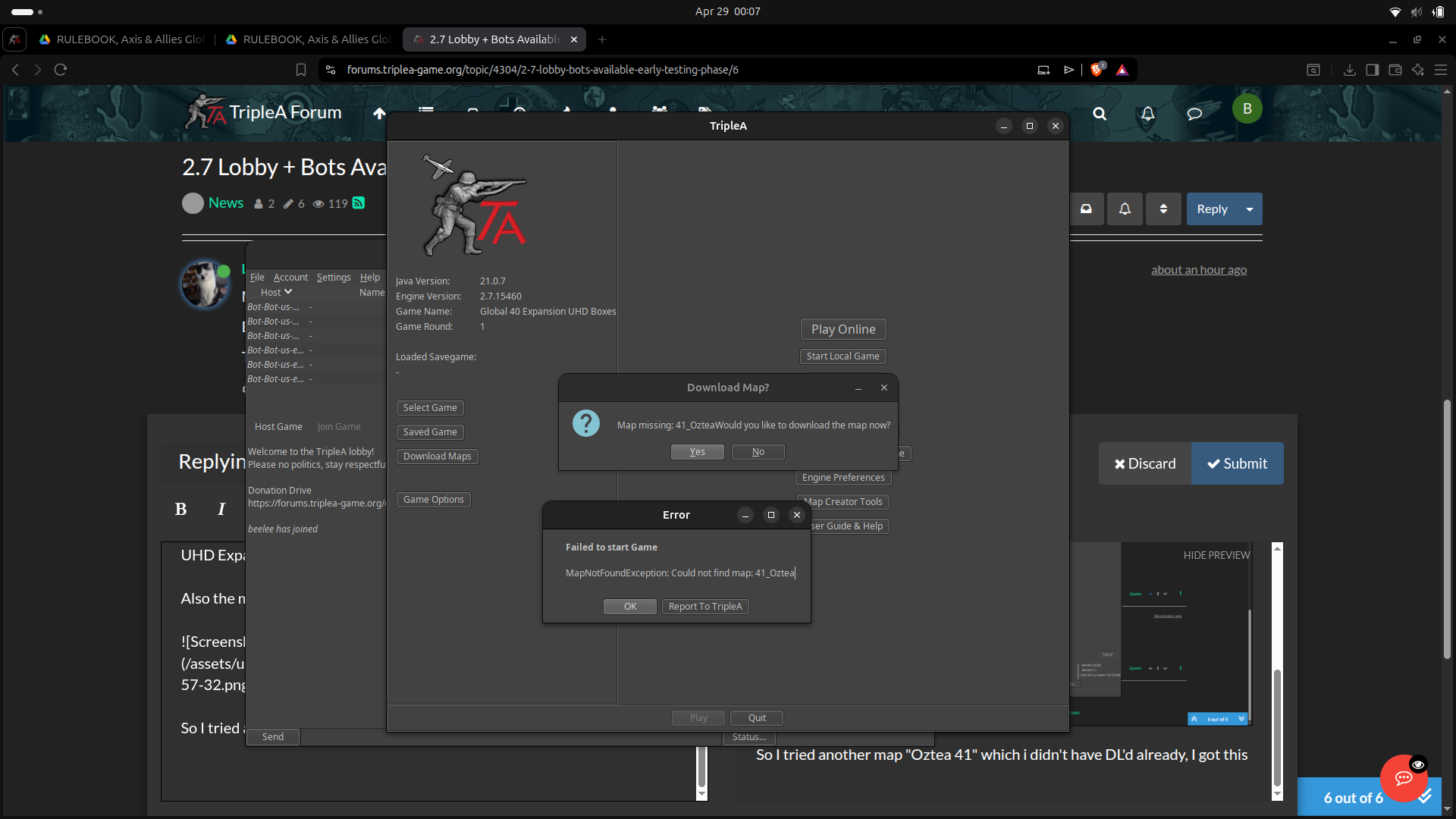Open Brave Shields via the shield icon

[1097, 69]
